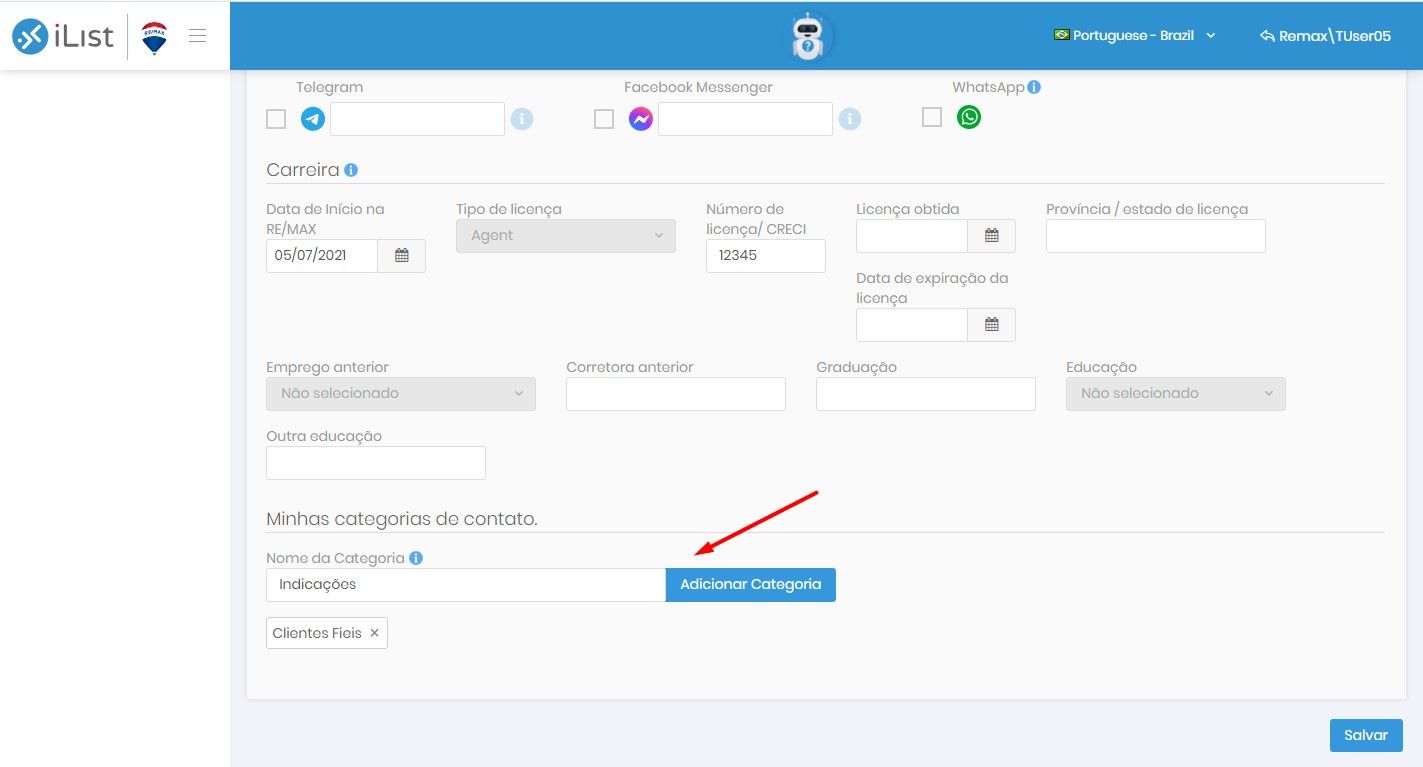
Task: Click the Brazil flag icon
Action: point(1062,35)
